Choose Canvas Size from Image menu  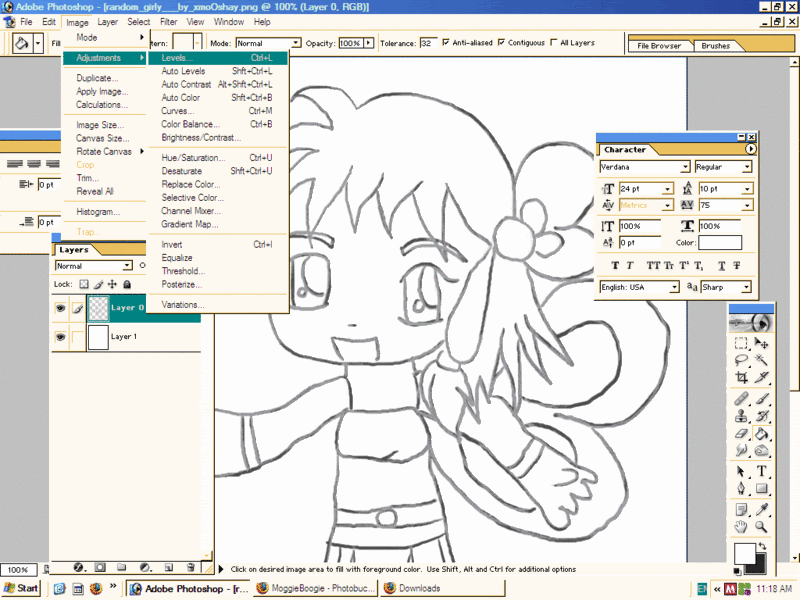(104, 138)
